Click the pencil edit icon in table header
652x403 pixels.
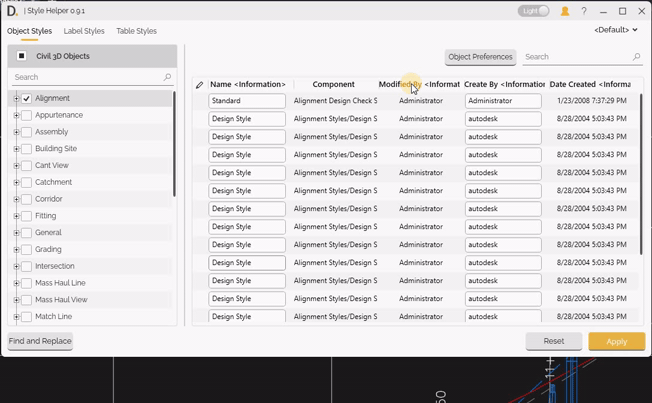point(200,85)
